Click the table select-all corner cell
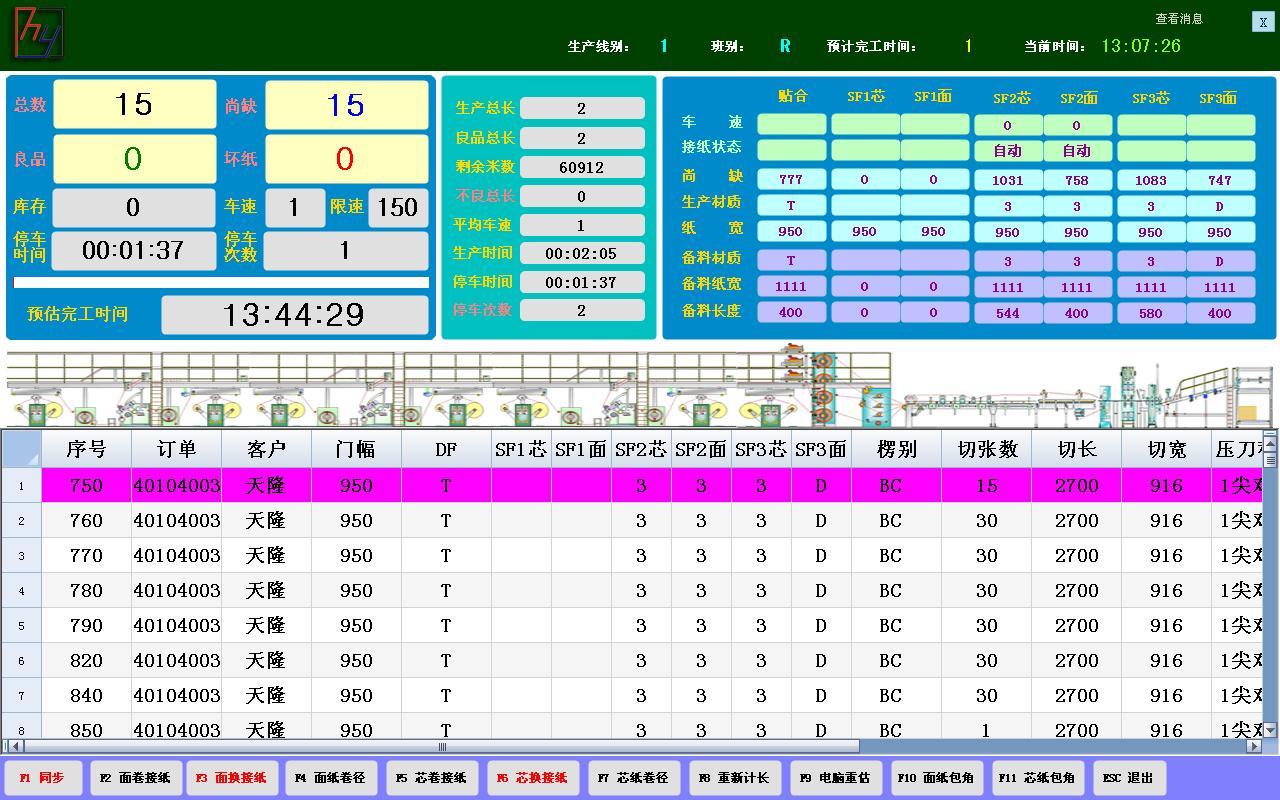This screenshot has width=1280, height=800. pyautogui.click(x=21, y=450)
